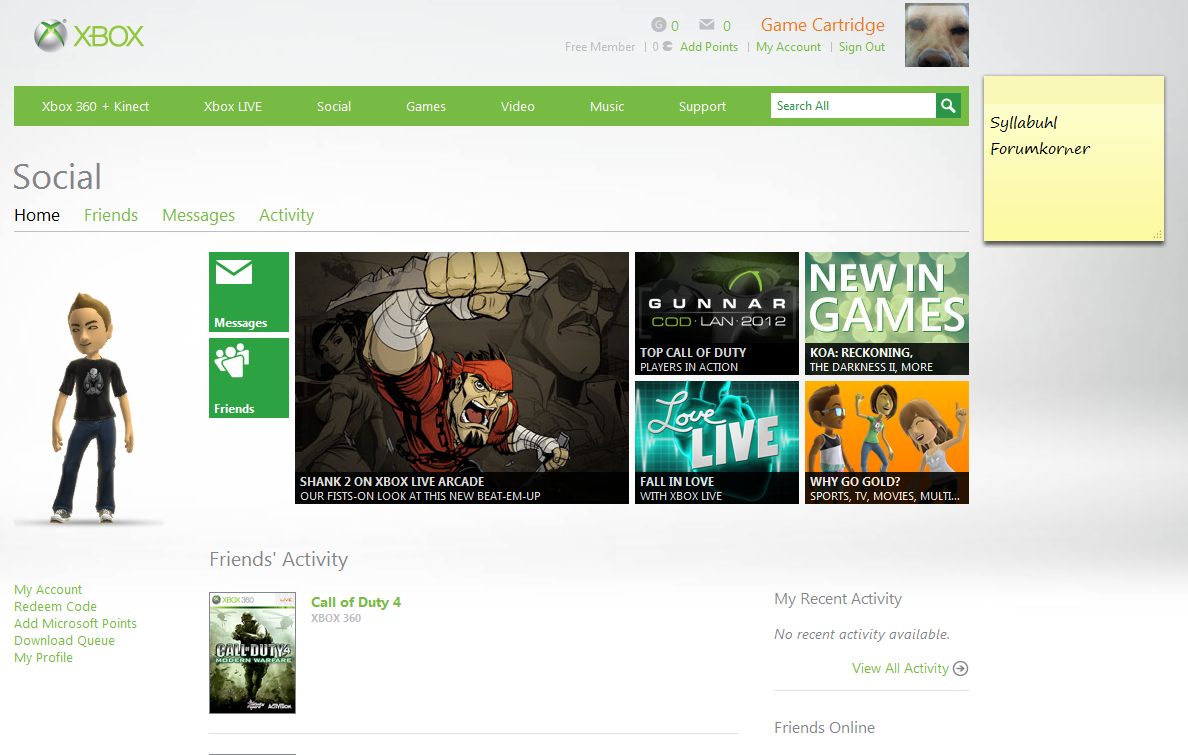Screen dimensions: 1188x755
Task: Click the Call of Duty 4 title link
Action: click(x=355, y=602)
